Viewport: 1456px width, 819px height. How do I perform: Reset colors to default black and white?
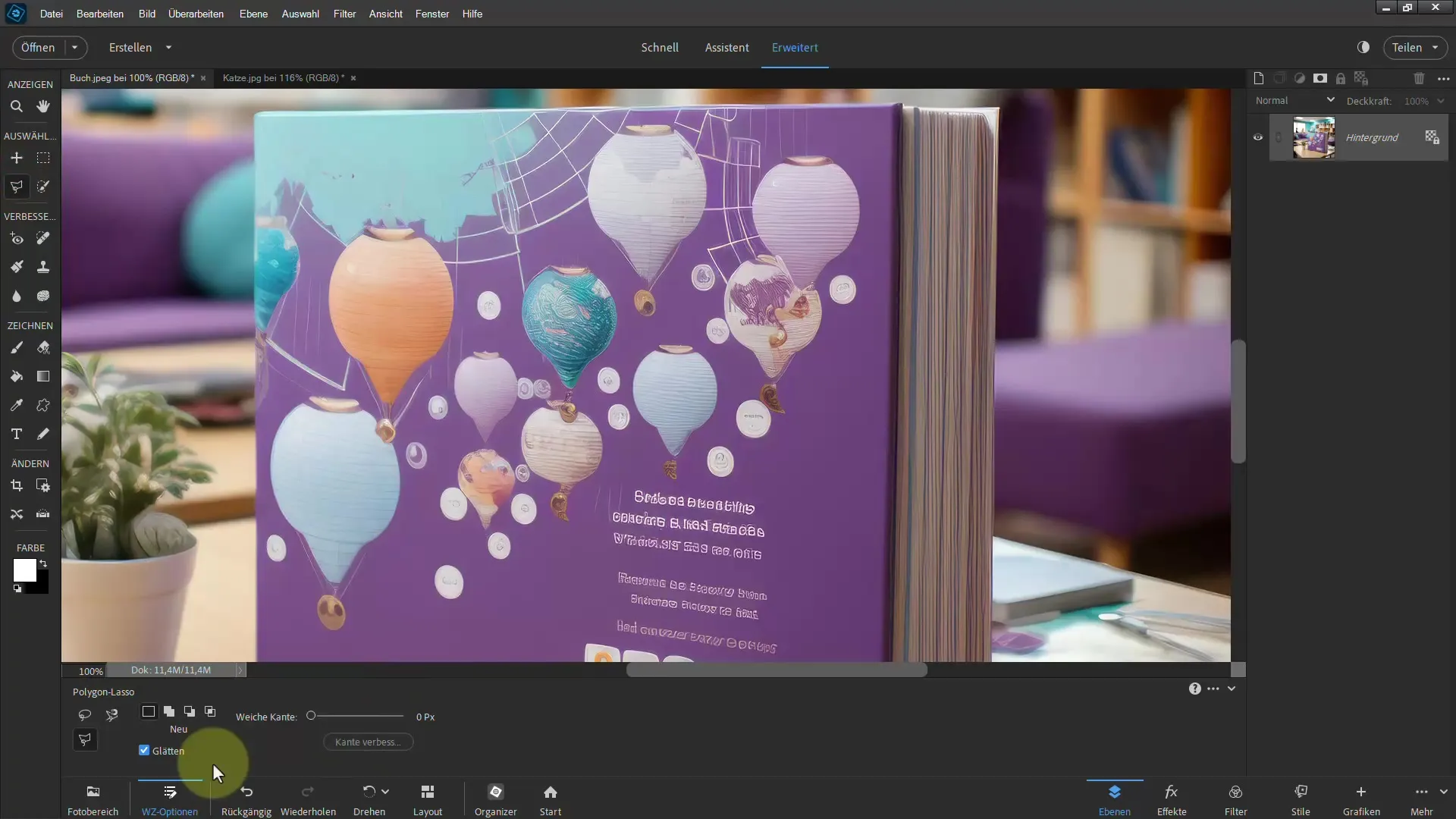pyautogui.click(x=17, y=588)
